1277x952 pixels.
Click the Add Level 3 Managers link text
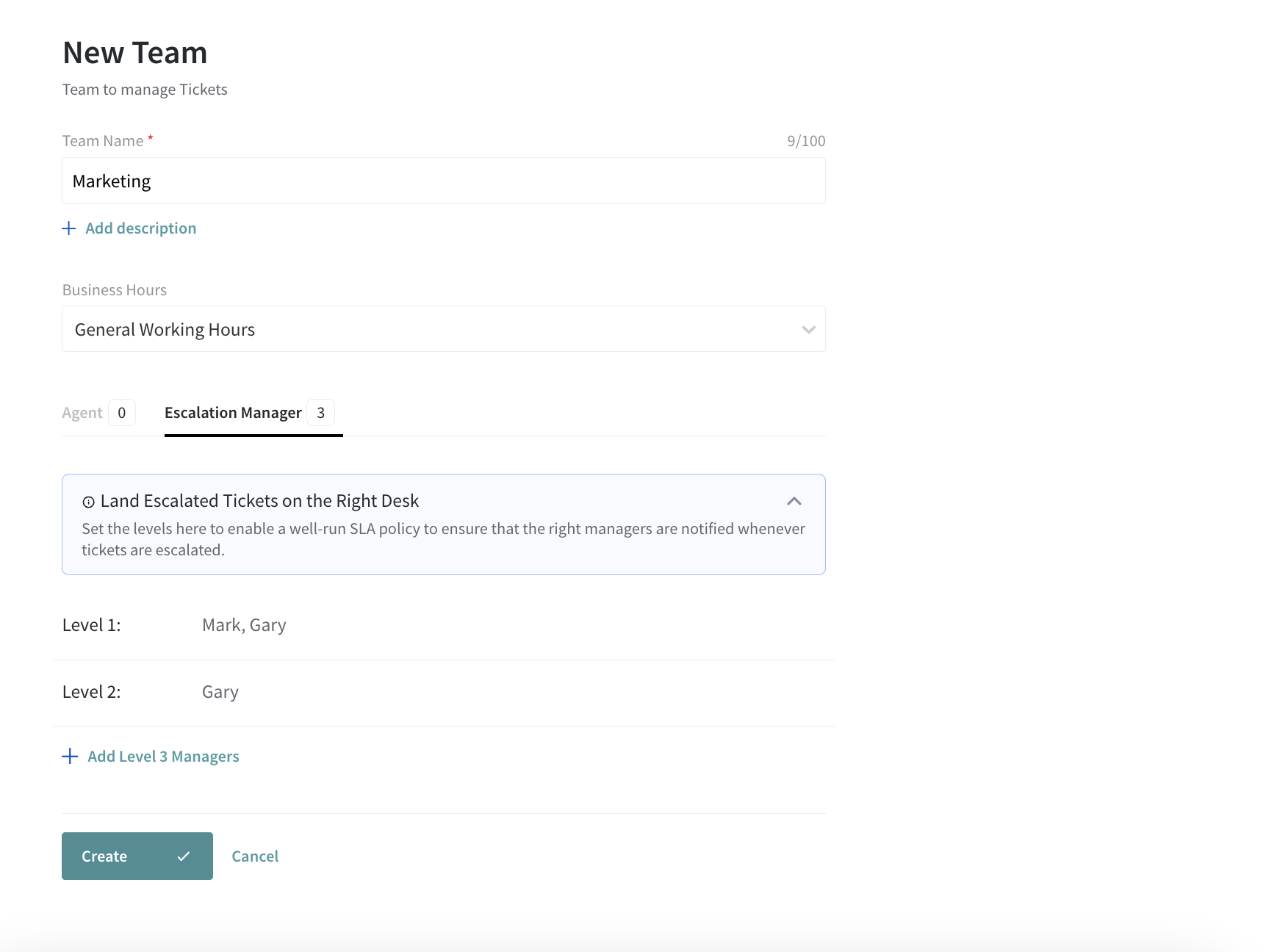tap(163, 757)
